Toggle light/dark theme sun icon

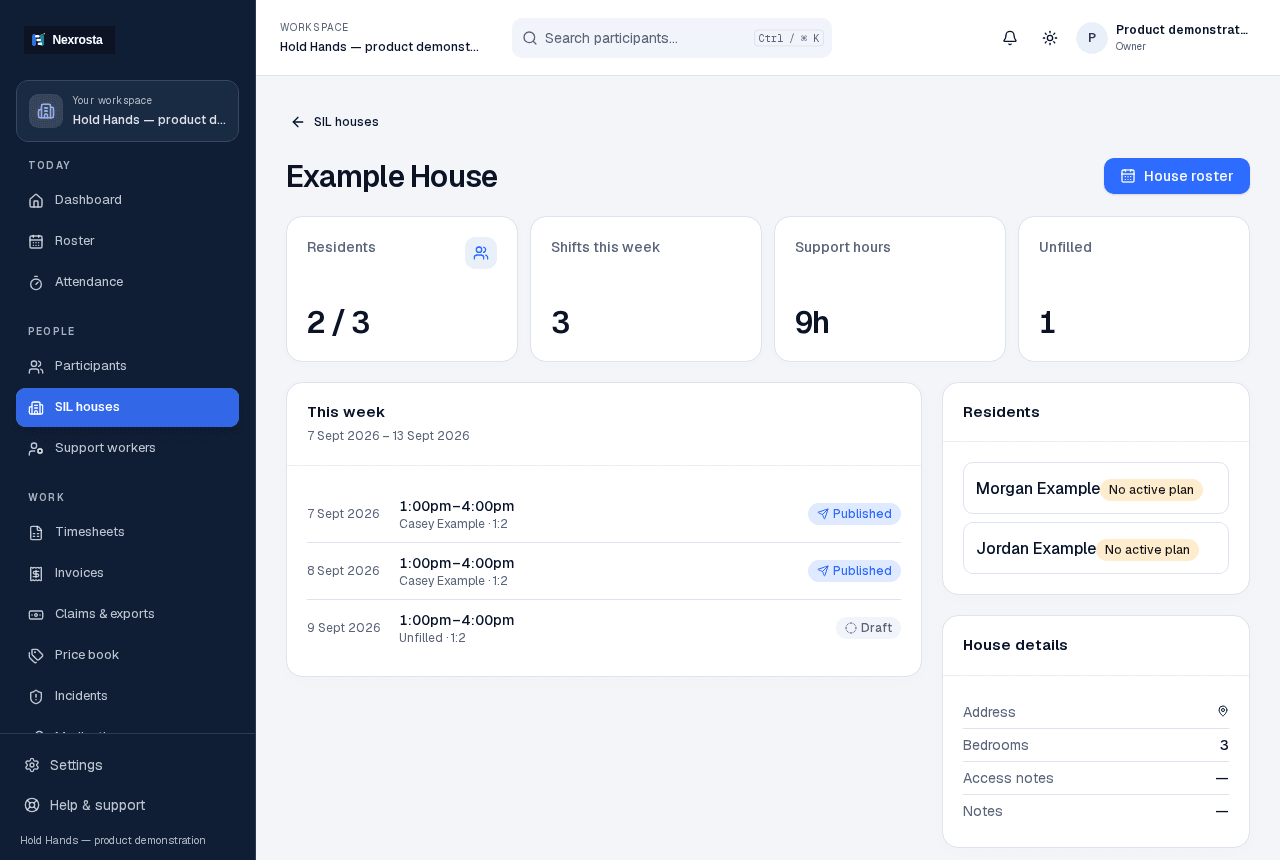tap(1050, 38)
